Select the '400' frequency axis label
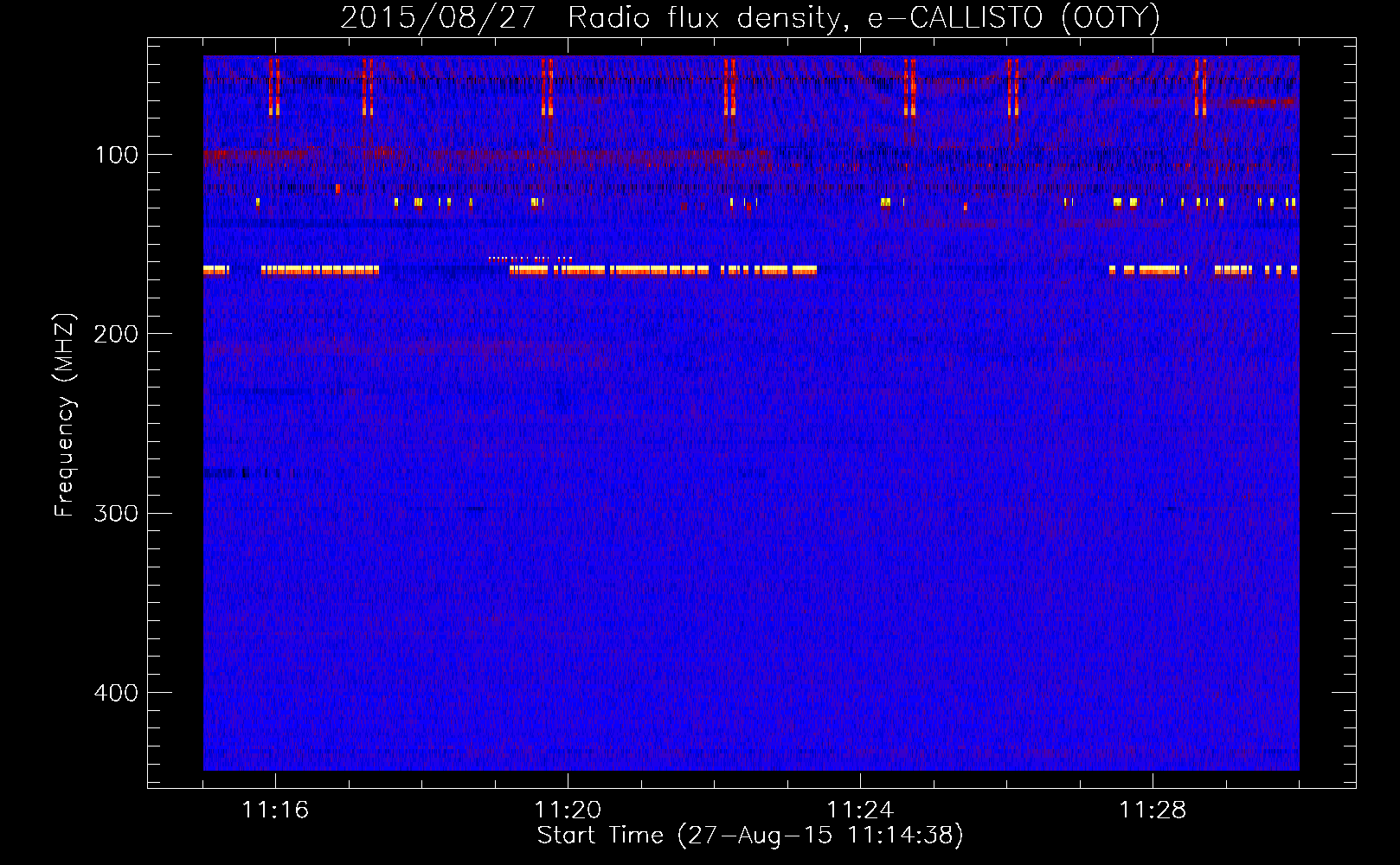The image size is (1400, 865). [117, 693]
